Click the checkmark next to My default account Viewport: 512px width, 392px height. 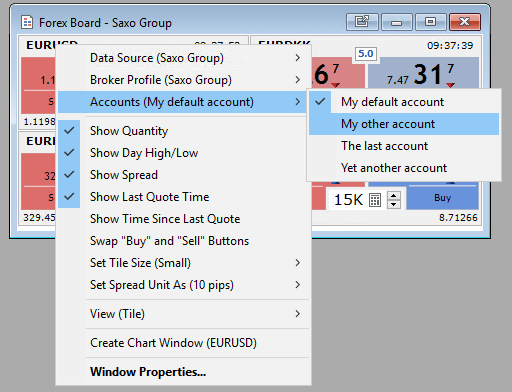pyautogui.click(x=320, y=102)
